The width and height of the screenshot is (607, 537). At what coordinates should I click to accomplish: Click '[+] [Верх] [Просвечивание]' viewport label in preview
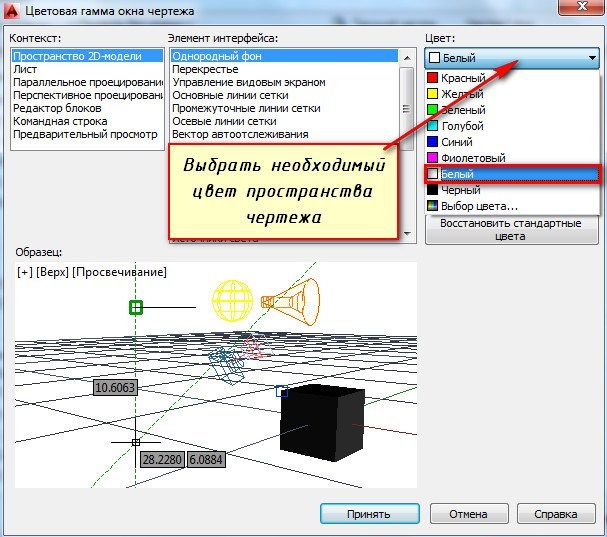point(92,272)
